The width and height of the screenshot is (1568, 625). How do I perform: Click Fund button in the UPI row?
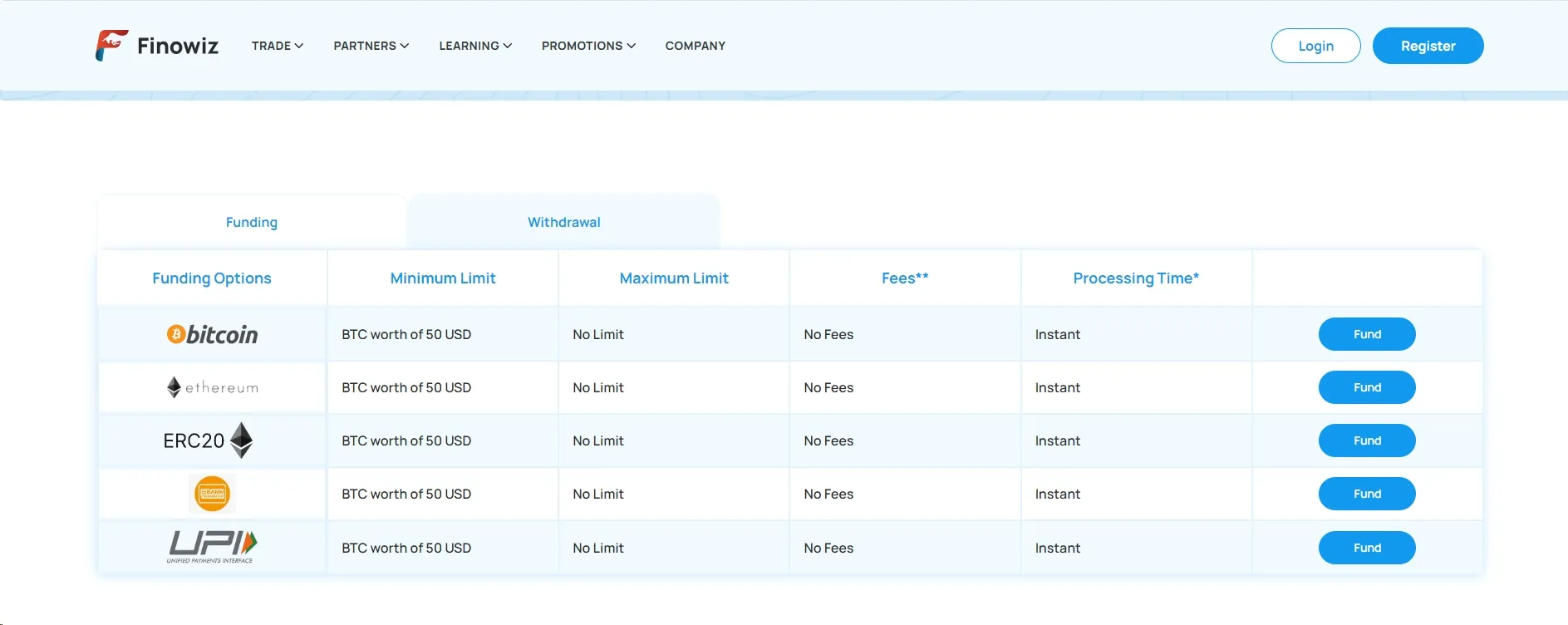[x=1367, y=548]
